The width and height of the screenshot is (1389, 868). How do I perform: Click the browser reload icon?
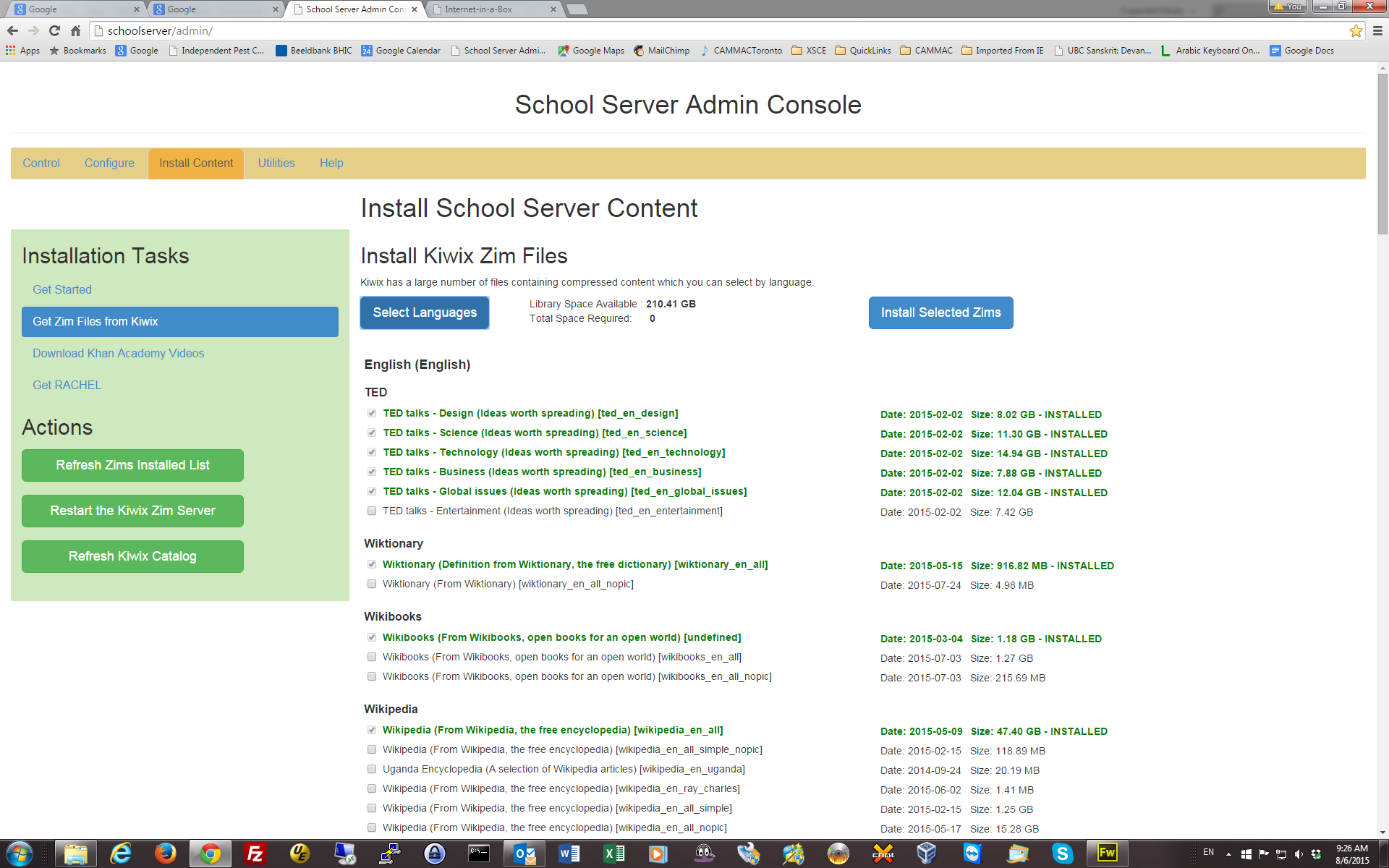54,30
